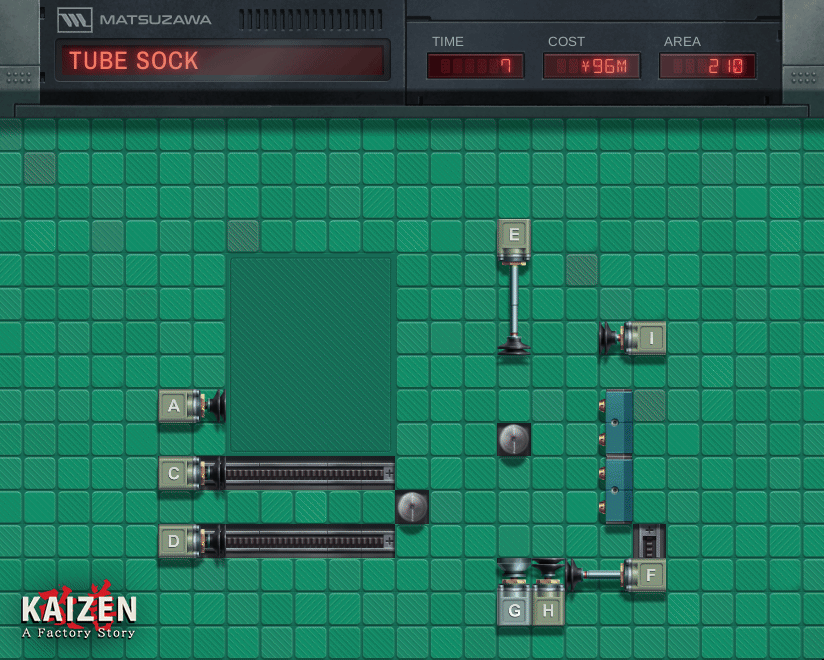Screen dimensions: 824x660
Task: Click the round riveter below arm E
Action: click(x=514, y=439)
